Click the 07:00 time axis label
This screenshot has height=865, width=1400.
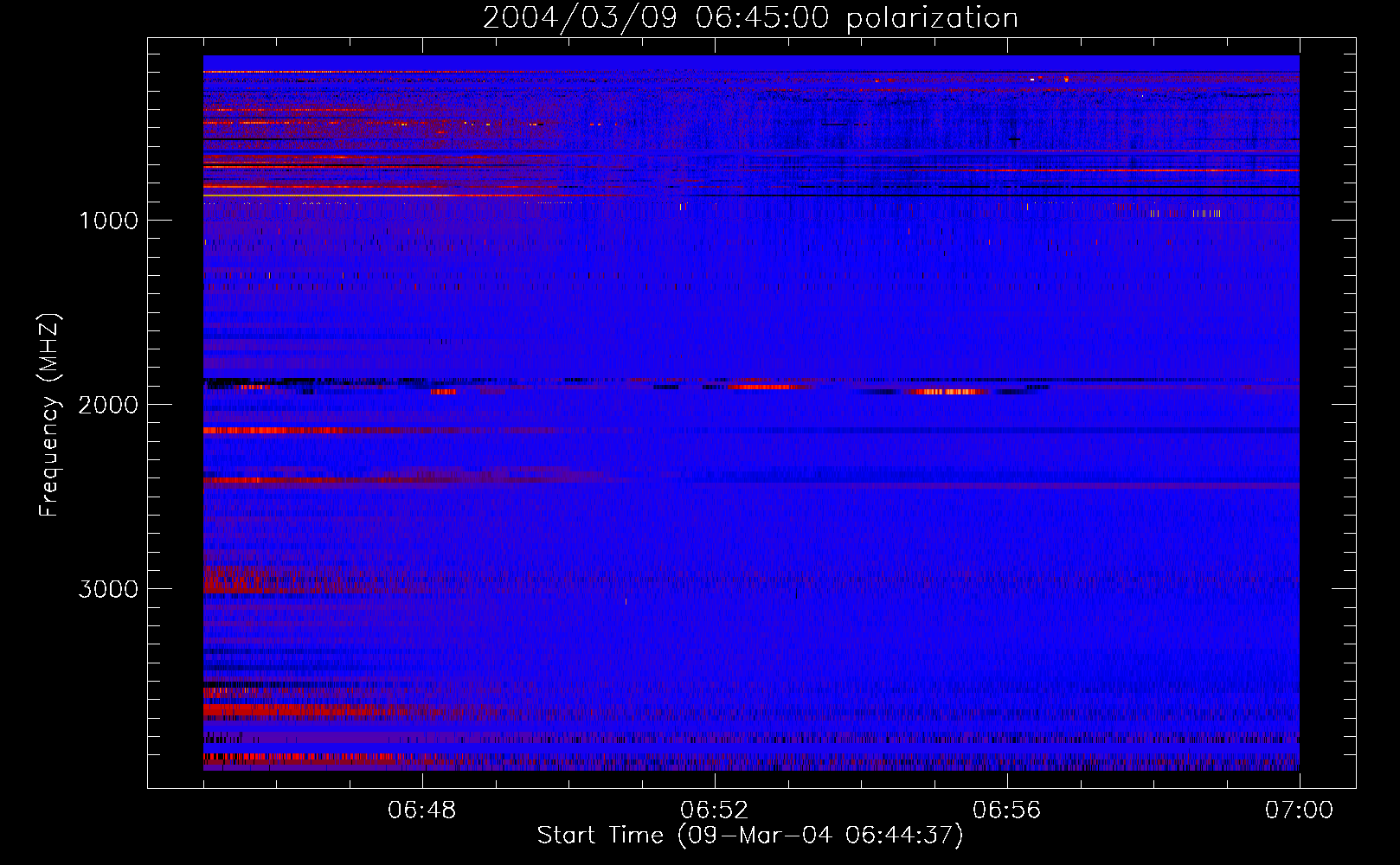[1300, 811]
